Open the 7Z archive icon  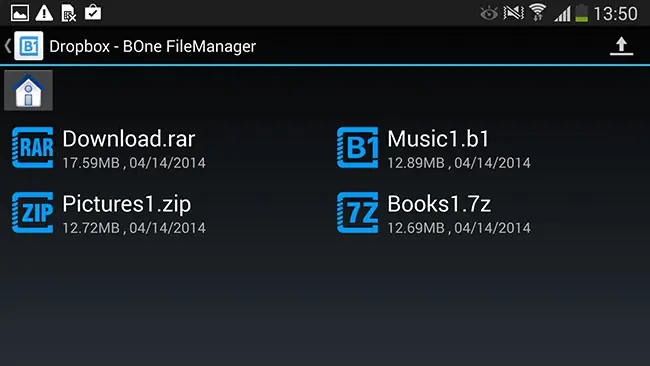click(x=357, y=212)
